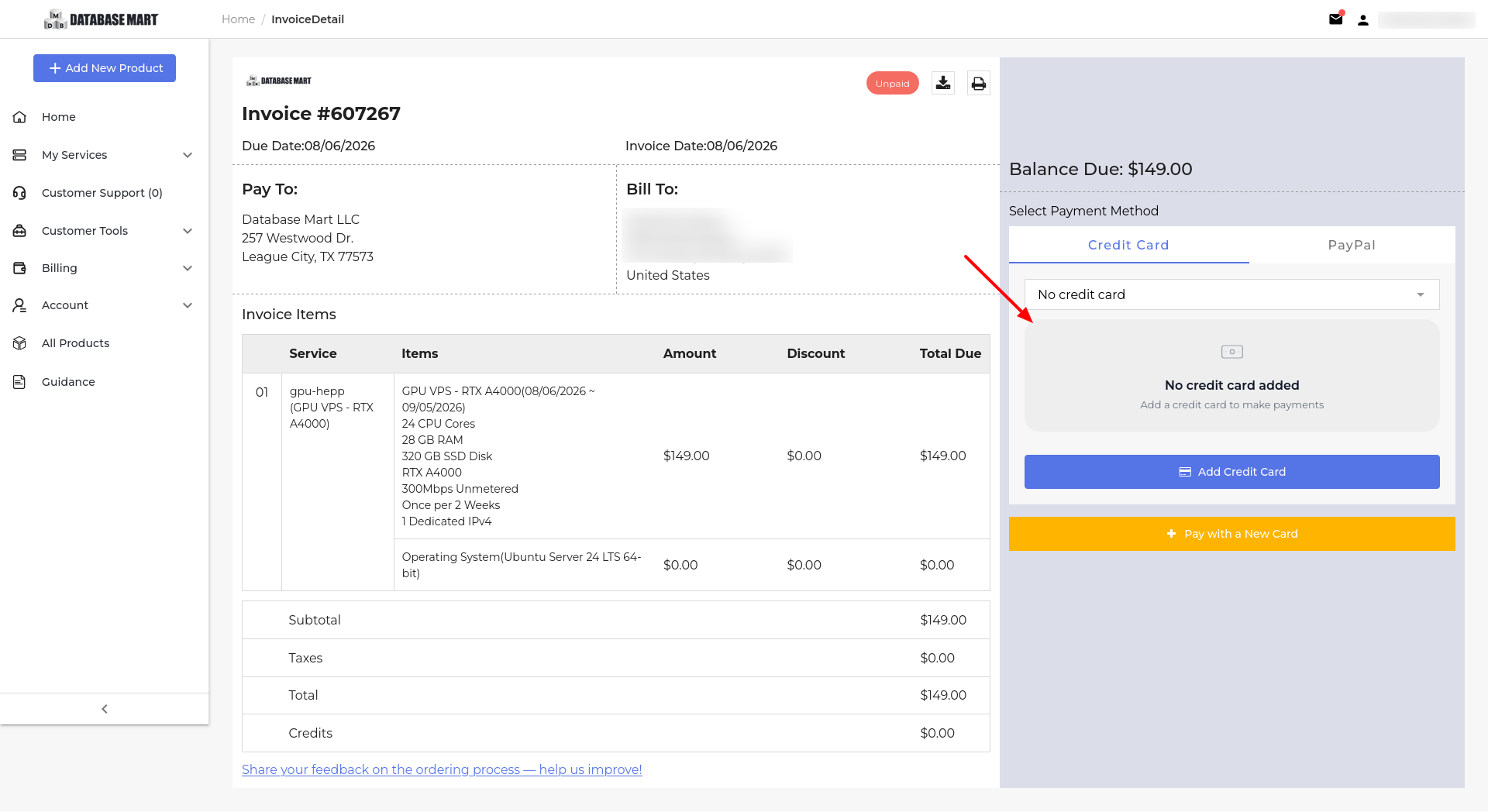The height and width of the screenshot is (812, 1488).
Task: Click the Due Date:08/06/2026 text
Action: 308,146
